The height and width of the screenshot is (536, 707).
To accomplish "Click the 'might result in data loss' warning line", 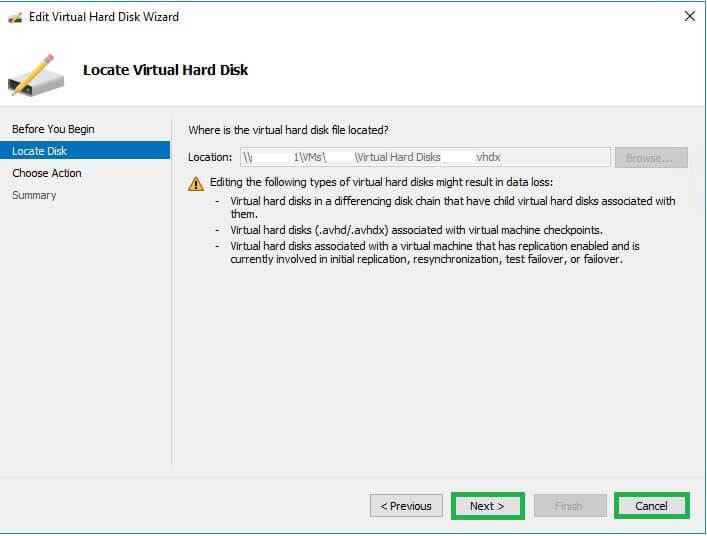I will point(381,182).
